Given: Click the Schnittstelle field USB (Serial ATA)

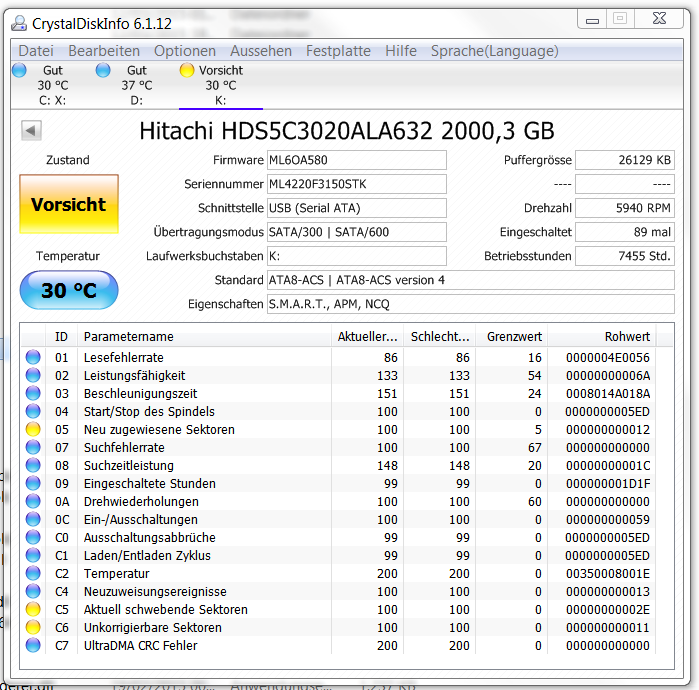Looking at the screenshot, I should [x=357, y=208].
